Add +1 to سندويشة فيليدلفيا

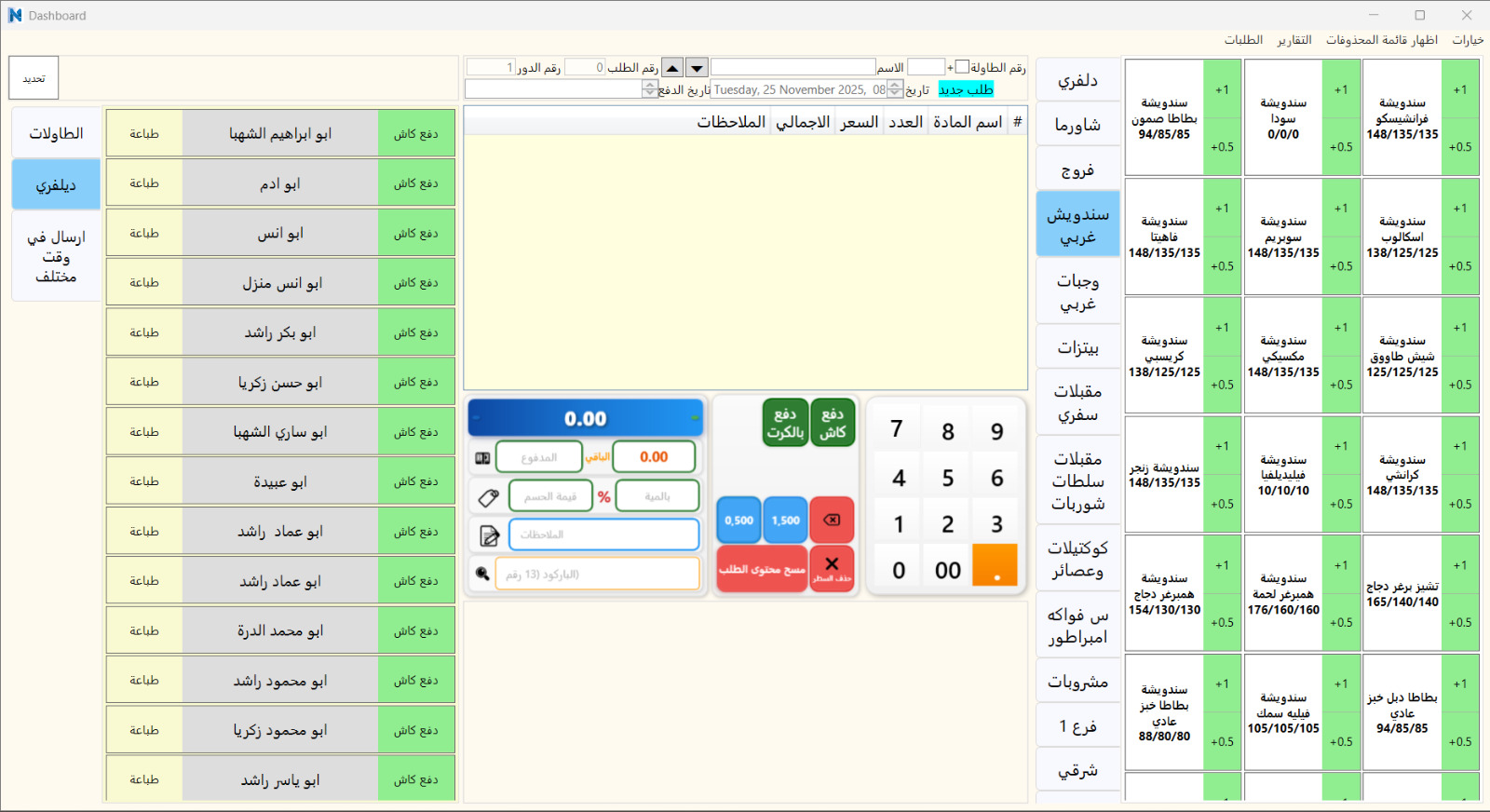[1341, 446]
